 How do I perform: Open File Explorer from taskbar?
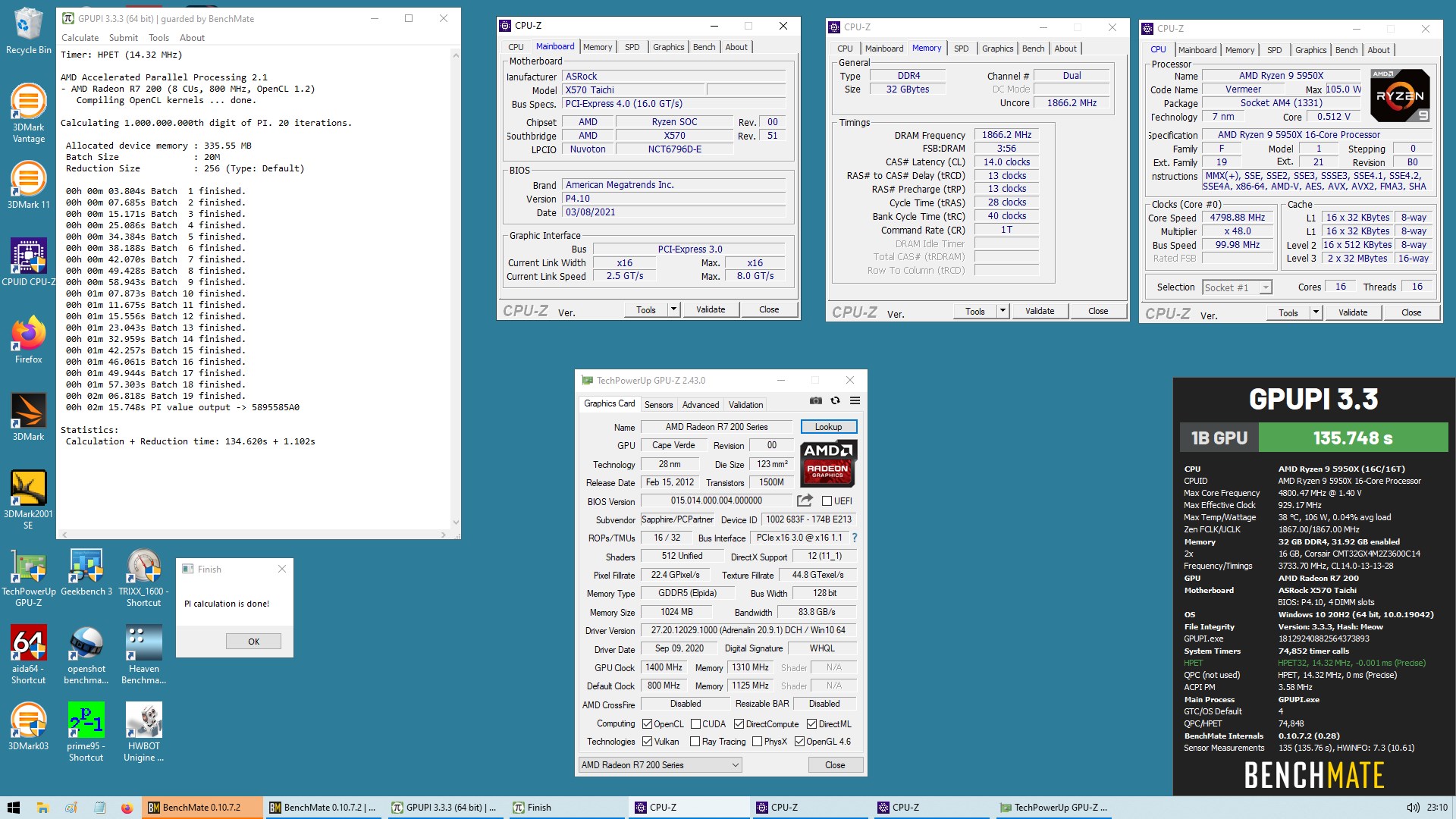tap(42, 808)
